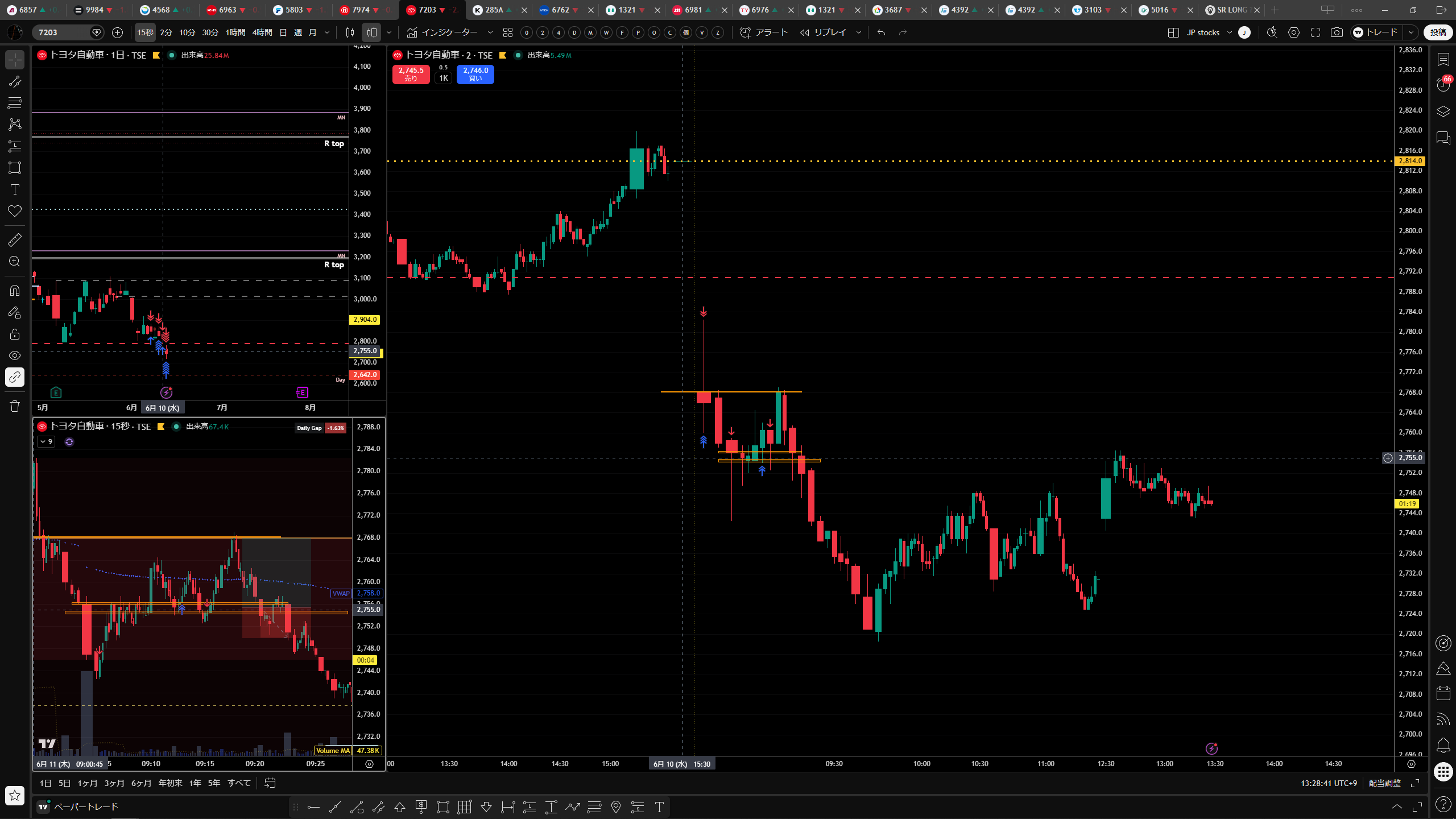Image resolution: width=1456 pixels, height=819 pixels.
Task: Open the timezone 13:28:41 UTC+9 menu
Action: pyautogui.click(x=1329, y=783)
